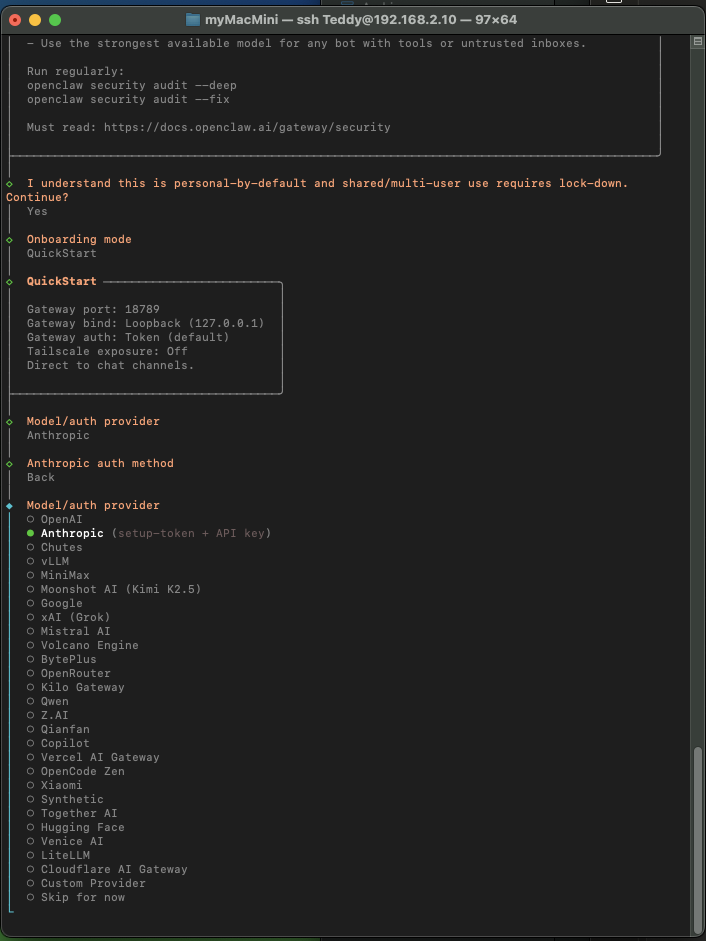Click the folder proxy icon in title bar
Viewport: 706px width, 941px height.
point(193,20)
